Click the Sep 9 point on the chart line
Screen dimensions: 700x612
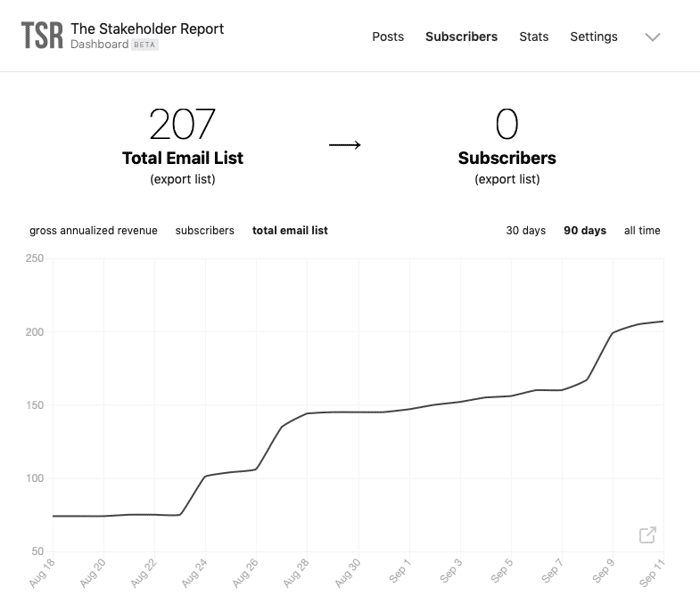tap(613, 333)
